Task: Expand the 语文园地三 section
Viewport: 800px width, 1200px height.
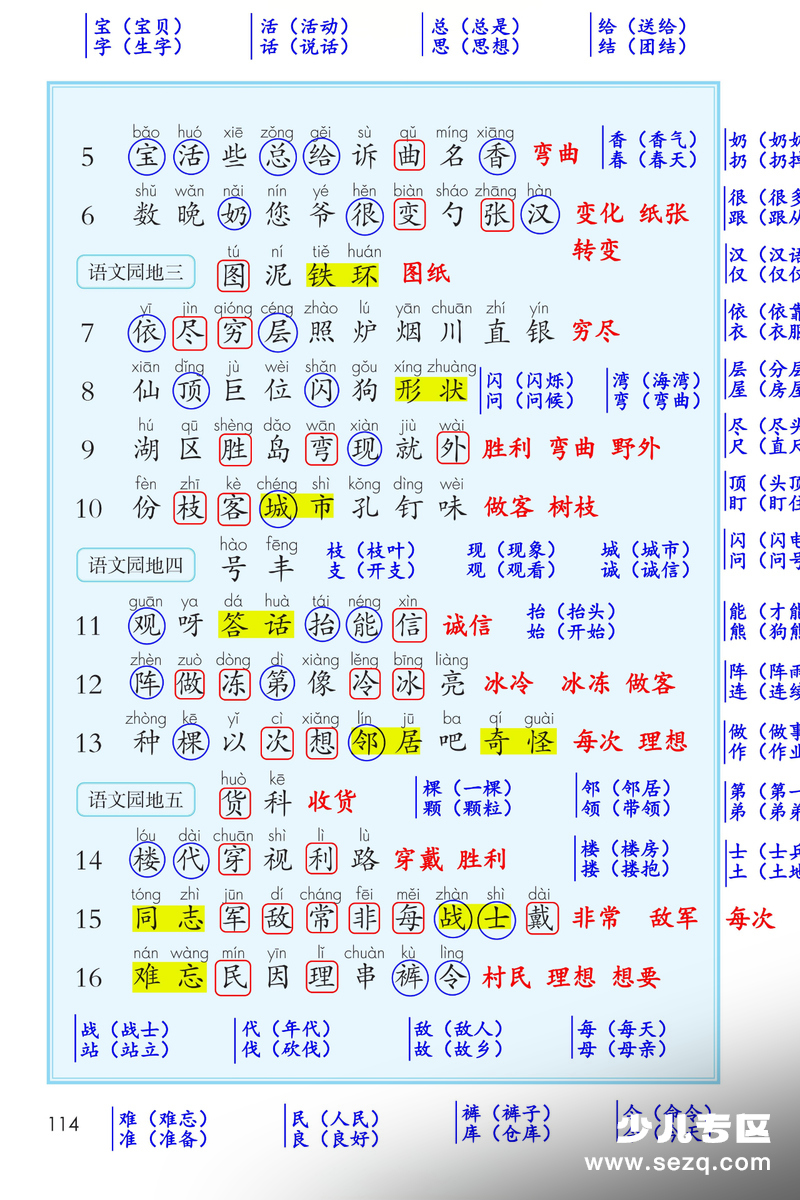Action: click(x=135, y=272)
